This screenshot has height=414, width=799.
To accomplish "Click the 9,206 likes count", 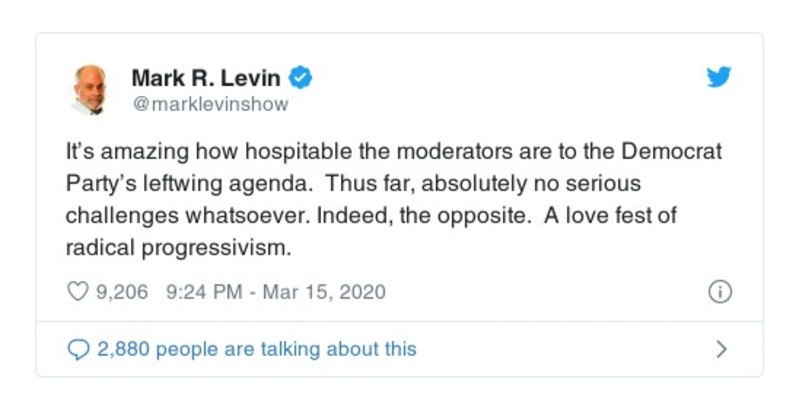I will click(121, 292).
